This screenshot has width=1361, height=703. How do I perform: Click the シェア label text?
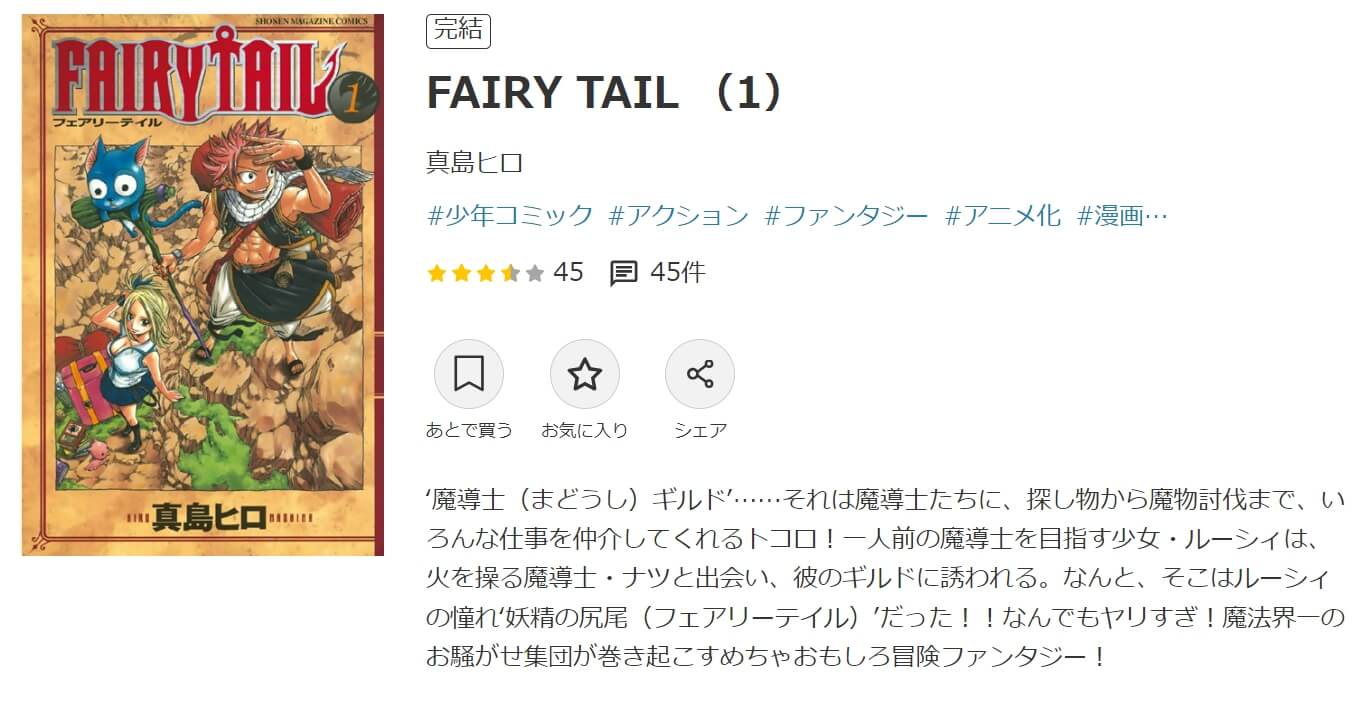pyautogui.click(x=700, y=430)
